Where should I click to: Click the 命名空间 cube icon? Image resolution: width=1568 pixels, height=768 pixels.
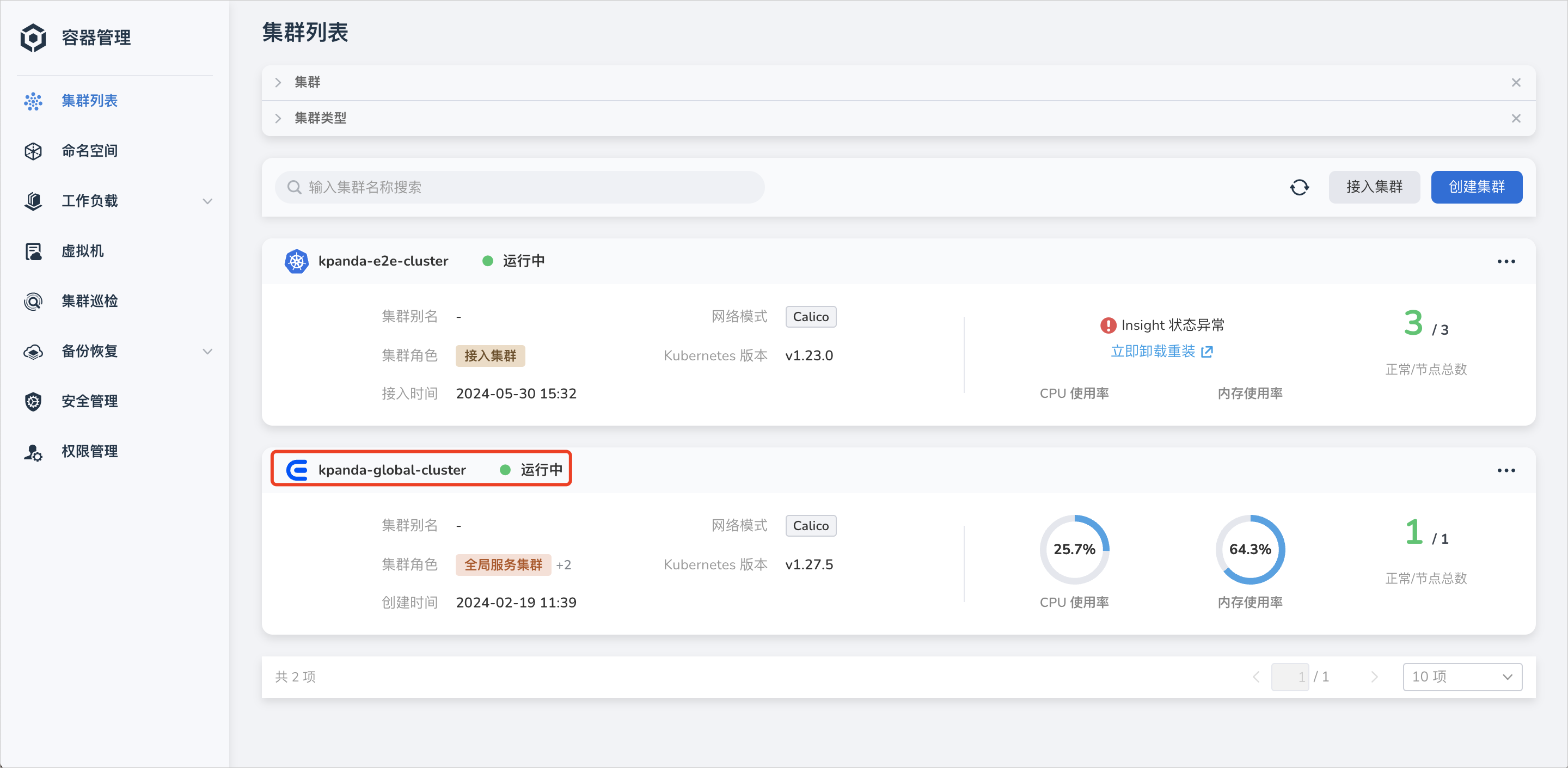(x=33, y=151)
